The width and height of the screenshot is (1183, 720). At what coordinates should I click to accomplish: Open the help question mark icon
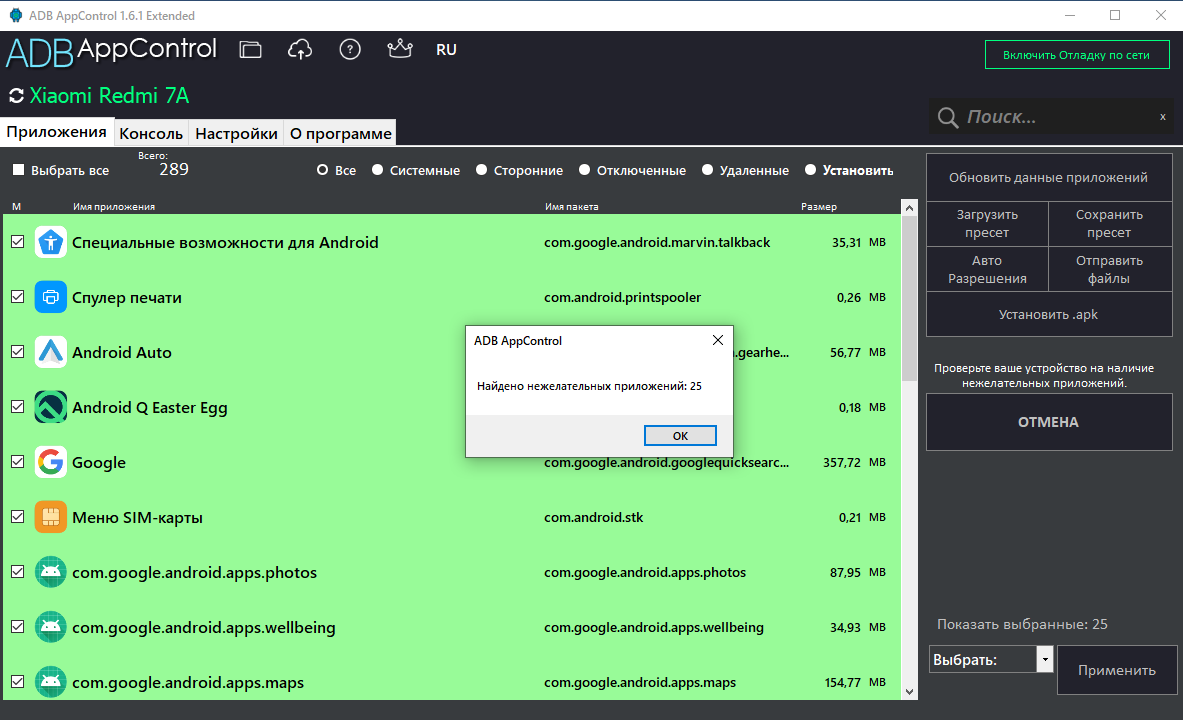(x=350, y=50)
